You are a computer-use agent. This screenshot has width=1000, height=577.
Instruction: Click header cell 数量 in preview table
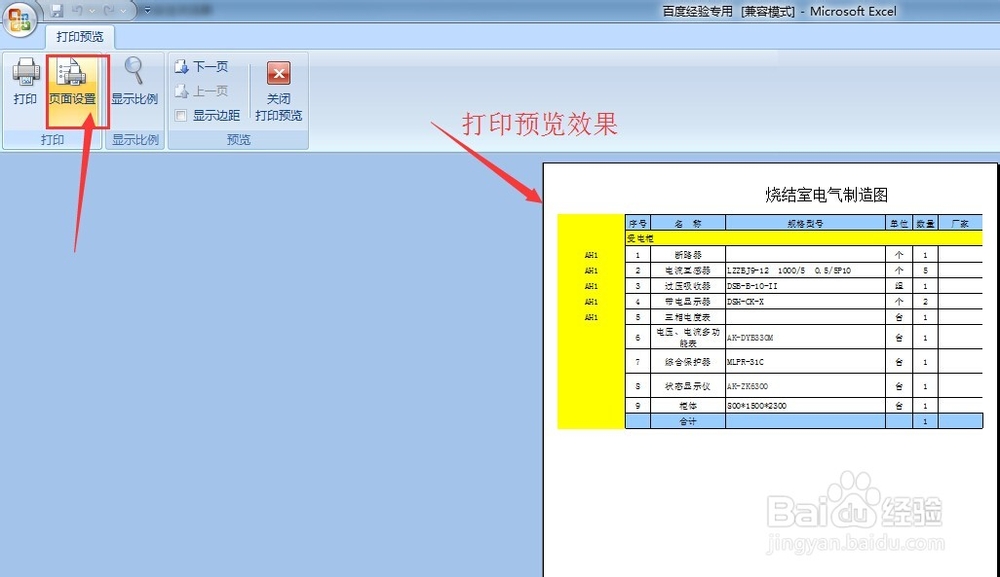click(925, 223)
